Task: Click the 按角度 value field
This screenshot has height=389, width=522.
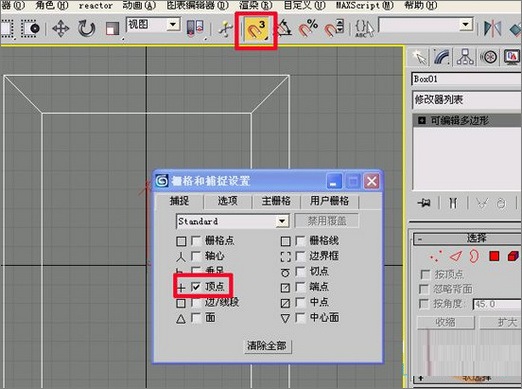Action: 497,304
